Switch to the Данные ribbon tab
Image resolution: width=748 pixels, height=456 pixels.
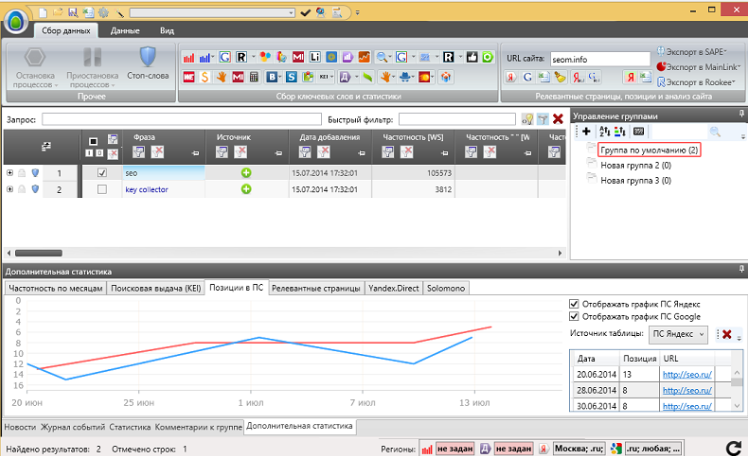click(125, 31)
